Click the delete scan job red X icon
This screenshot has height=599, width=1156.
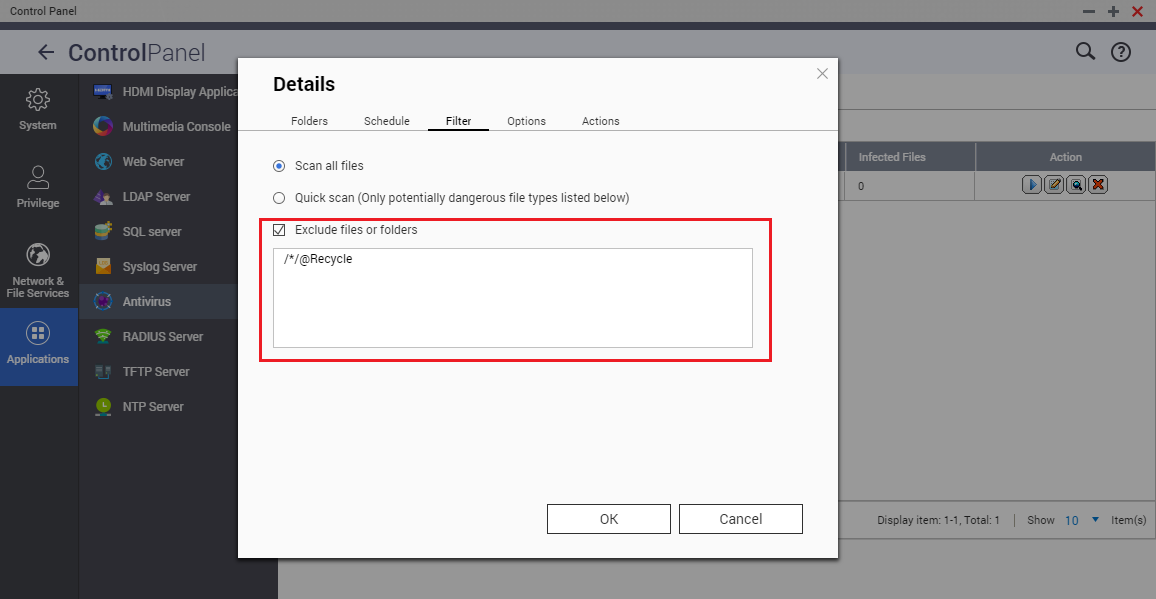[x=1098, y=185]
